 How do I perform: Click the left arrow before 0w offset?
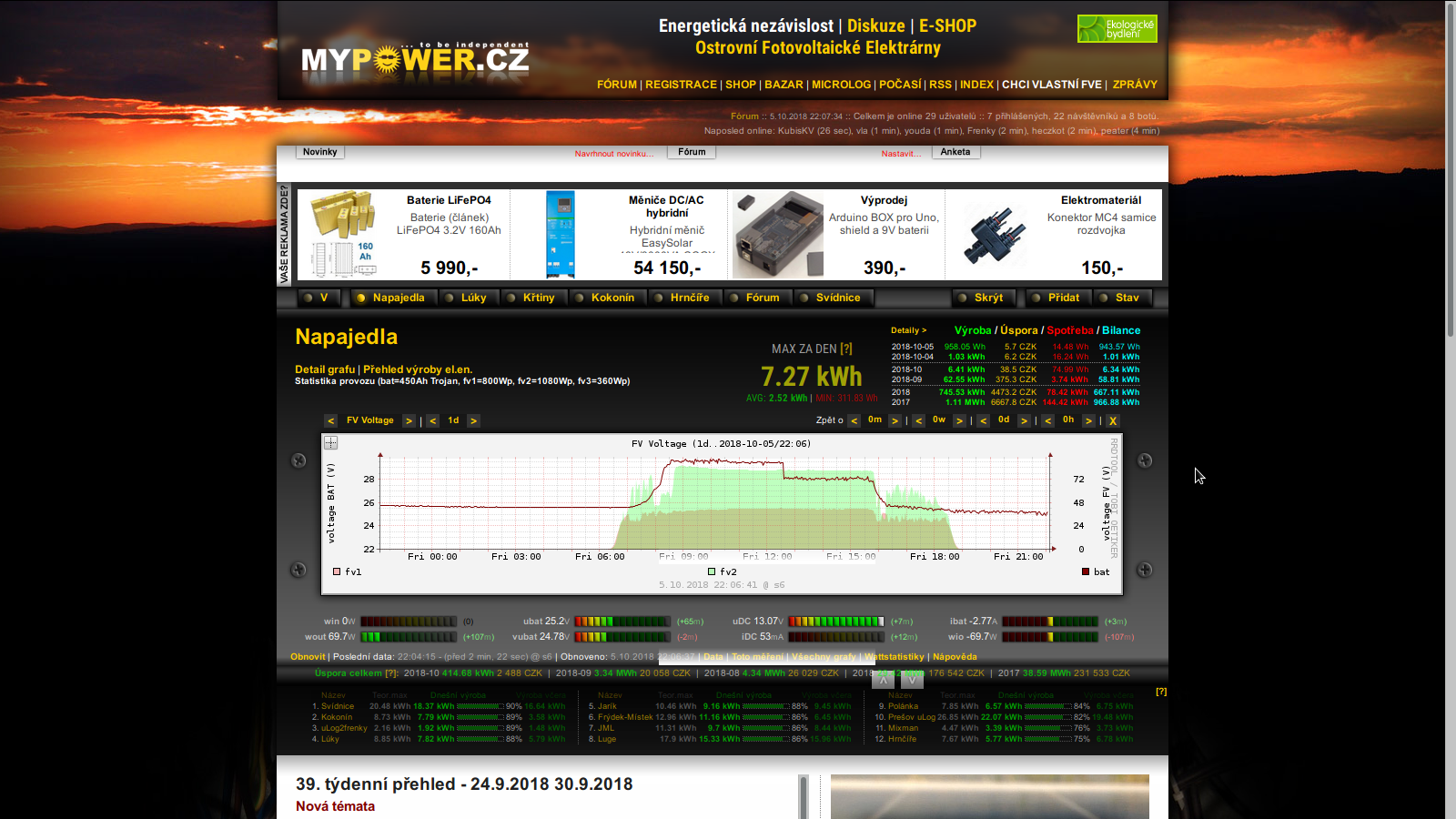click(x=918, y=420)
